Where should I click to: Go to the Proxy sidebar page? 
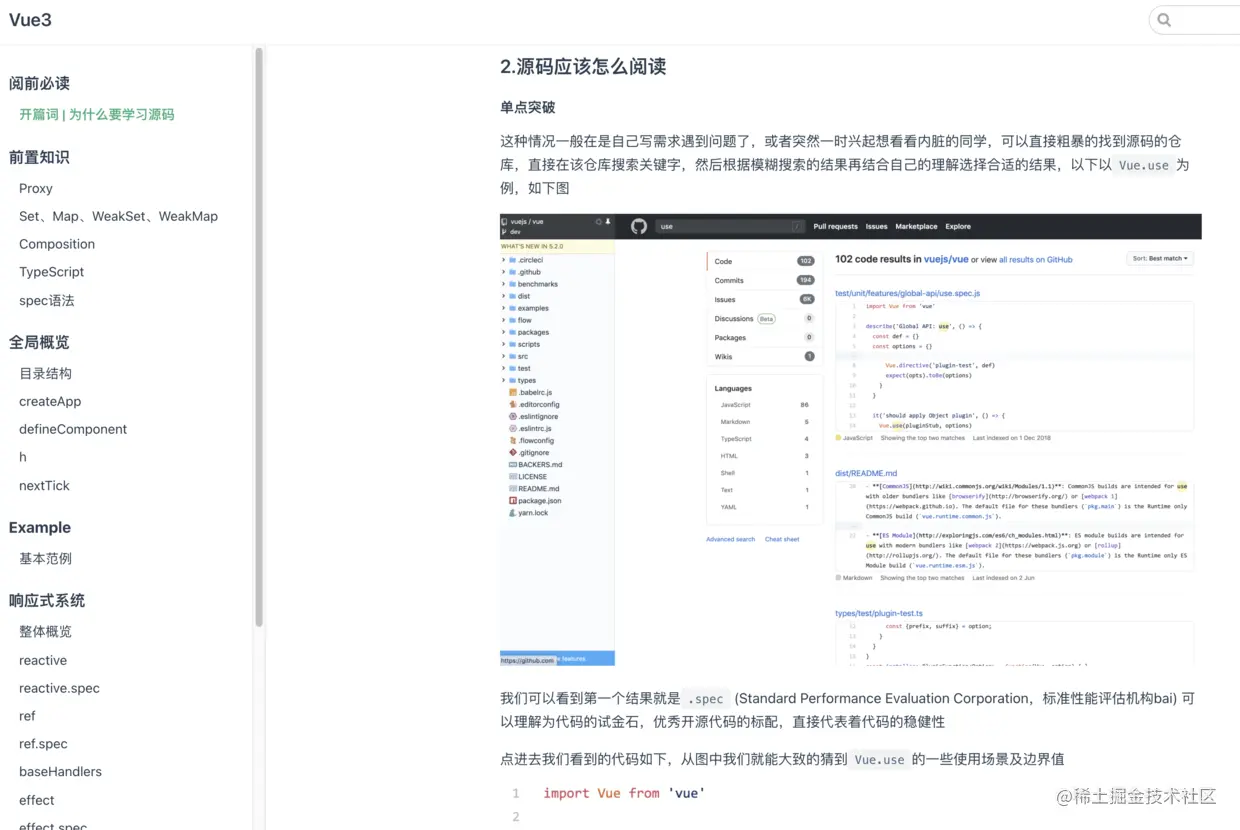[36, 188]
